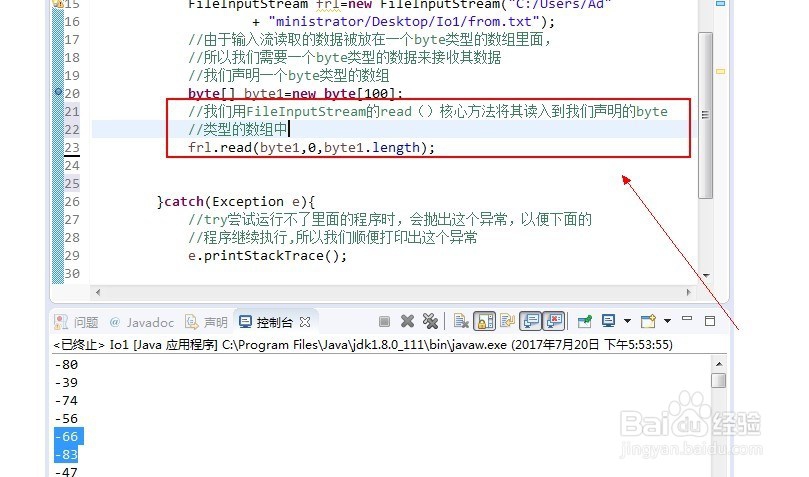
Task: Click line number 26 in the gutter
Action: pos(72,202)
